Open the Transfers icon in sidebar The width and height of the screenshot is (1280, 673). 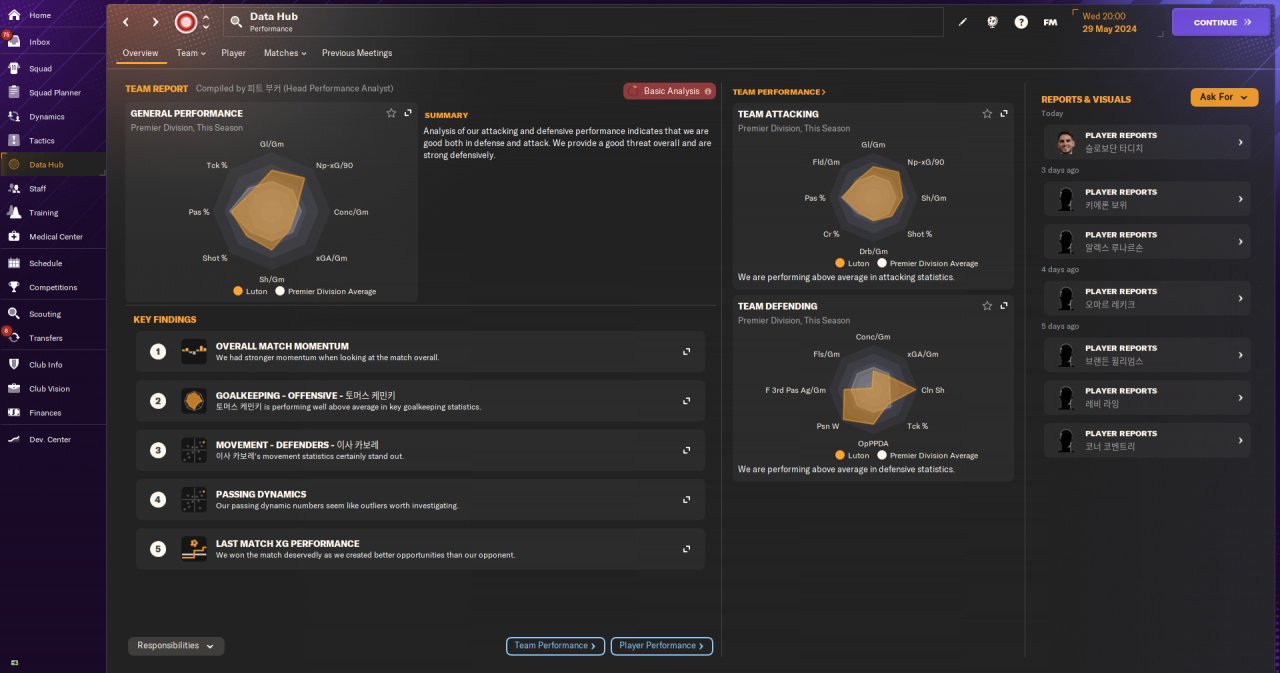(x=14, y=338)
